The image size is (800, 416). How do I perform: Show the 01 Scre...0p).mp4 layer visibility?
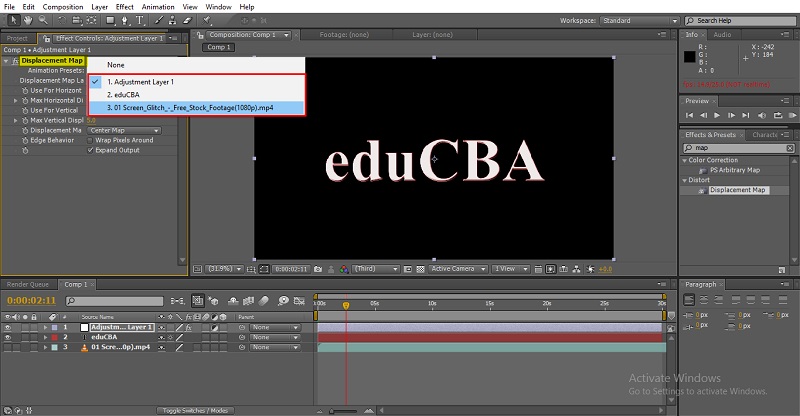click(7, 348)
